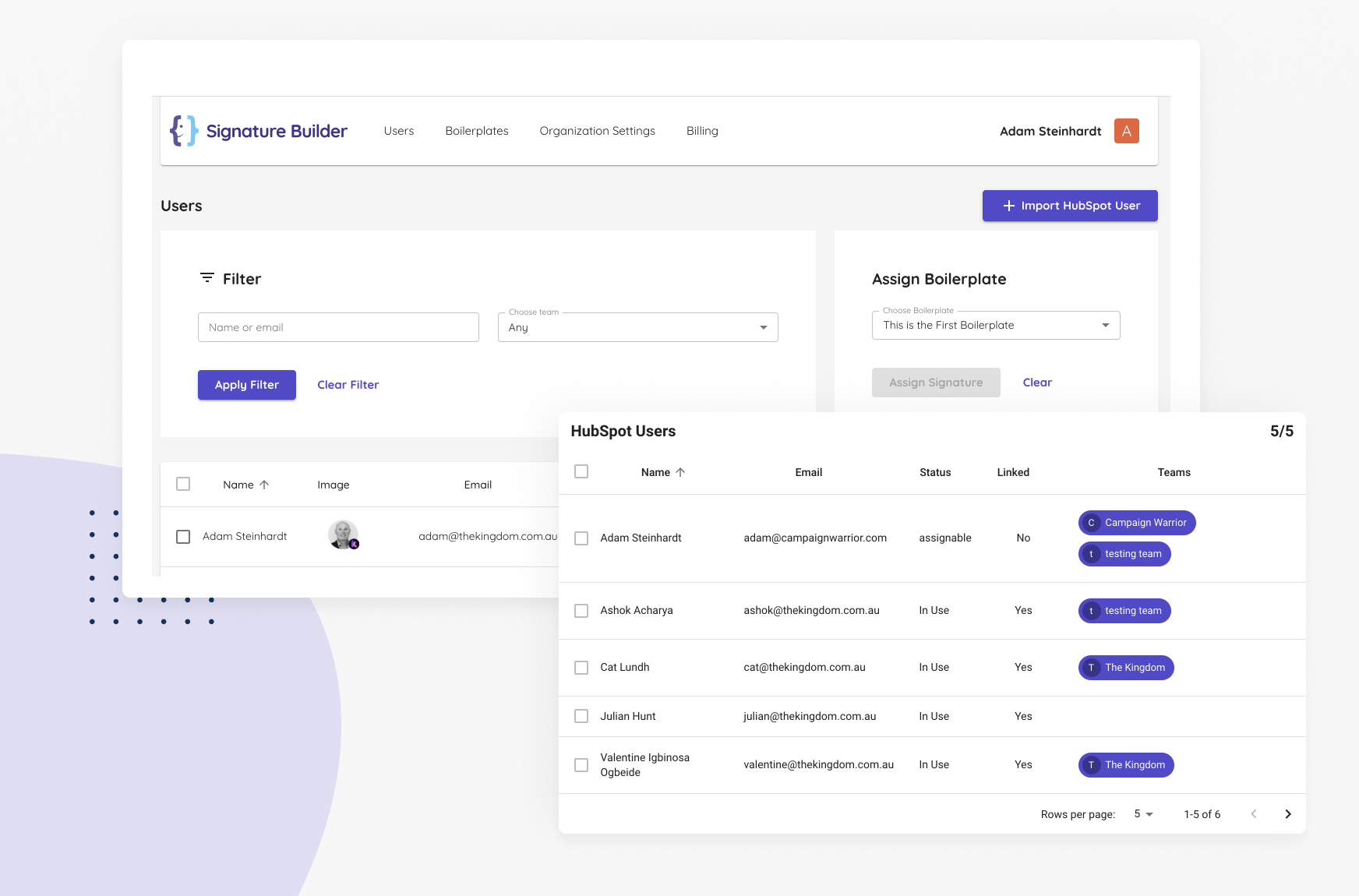This screenshot has height=896, width=1359.
Task: Click the Name or email input field
Action: click(x=338, y=327)
